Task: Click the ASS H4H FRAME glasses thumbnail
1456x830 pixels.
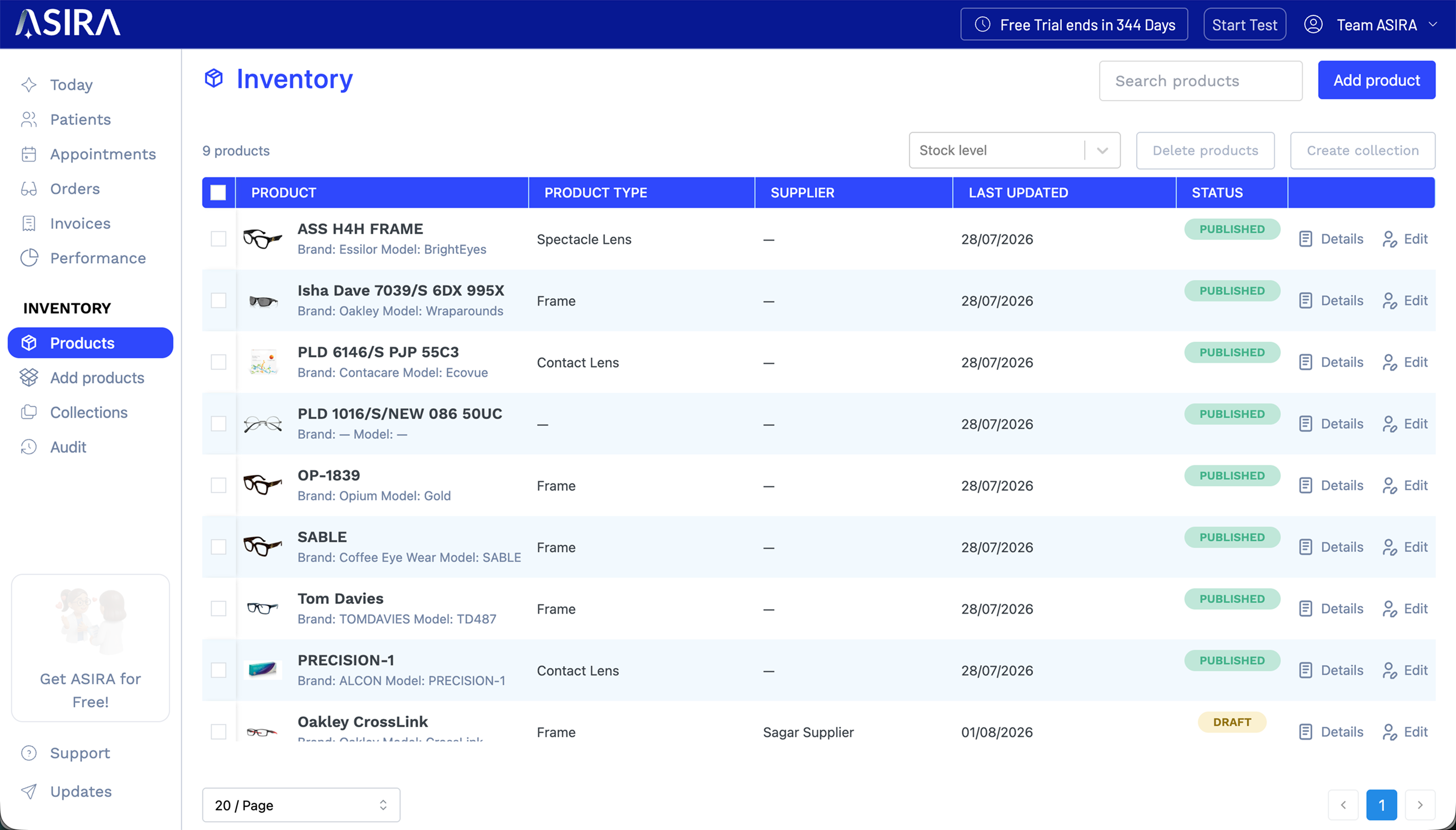Action: (x=263, y=239)
